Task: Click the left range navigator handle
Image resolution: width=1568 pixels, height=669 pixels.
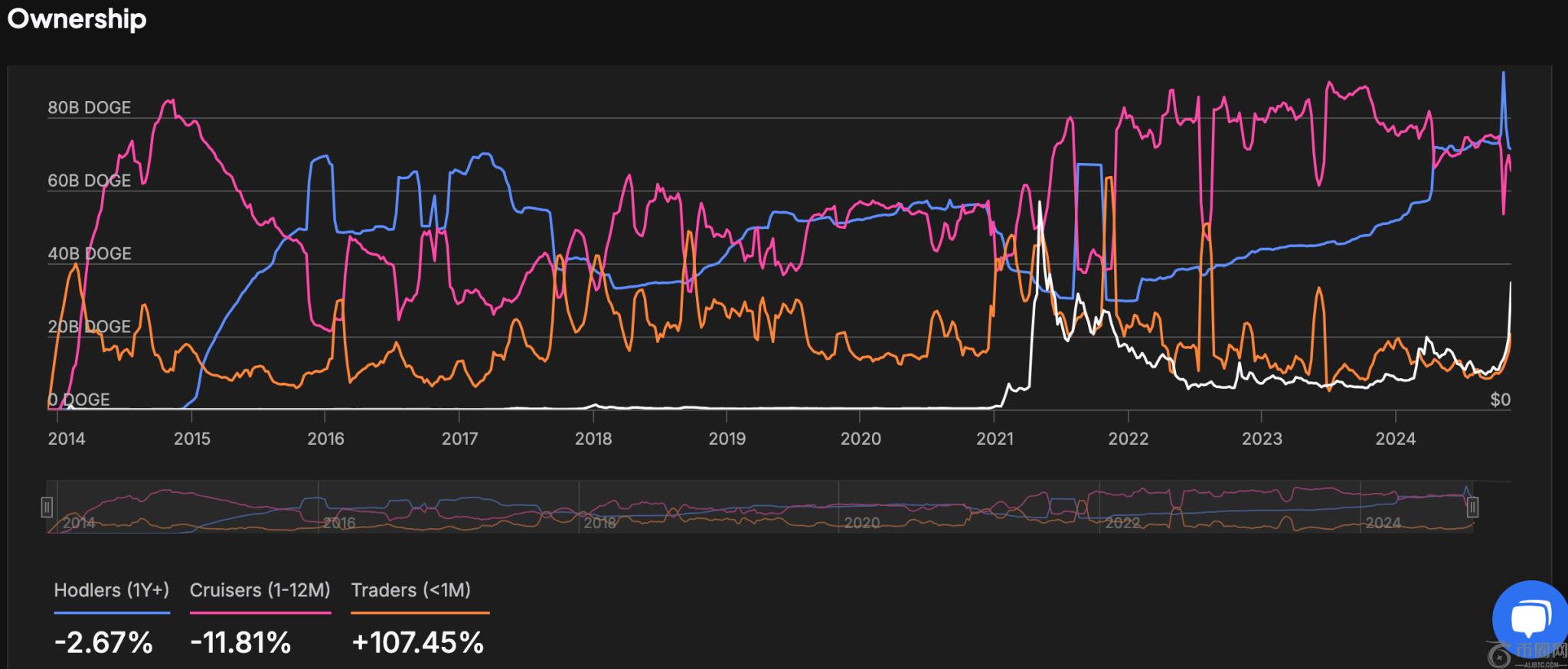Action: [x=47, y=507]
